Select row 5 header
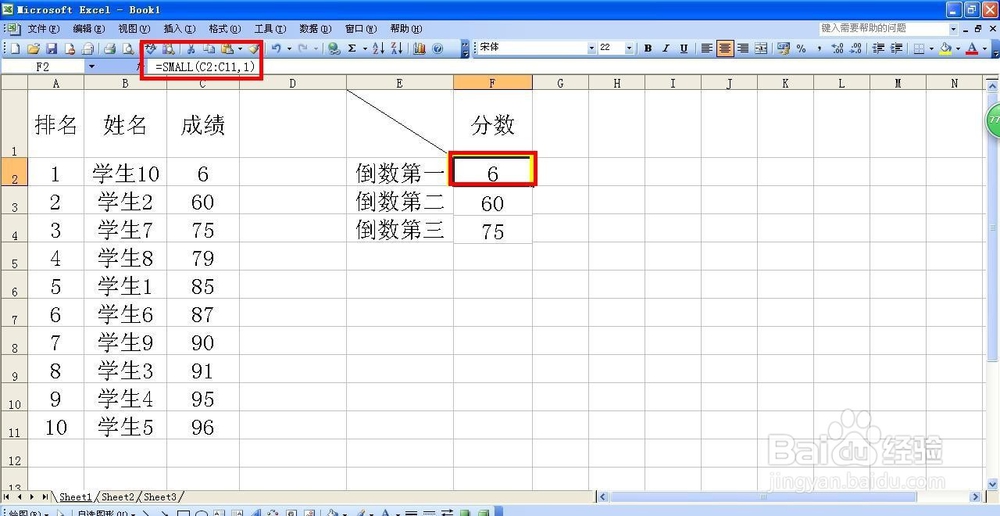 pos(14,256)
